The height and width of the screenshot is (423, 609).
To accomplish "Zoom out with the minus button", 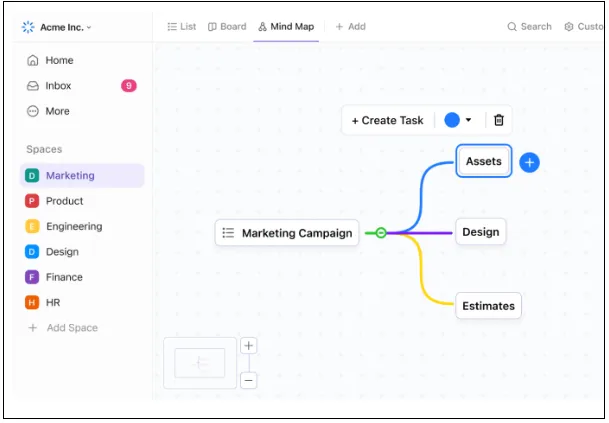I will [249, 380].
